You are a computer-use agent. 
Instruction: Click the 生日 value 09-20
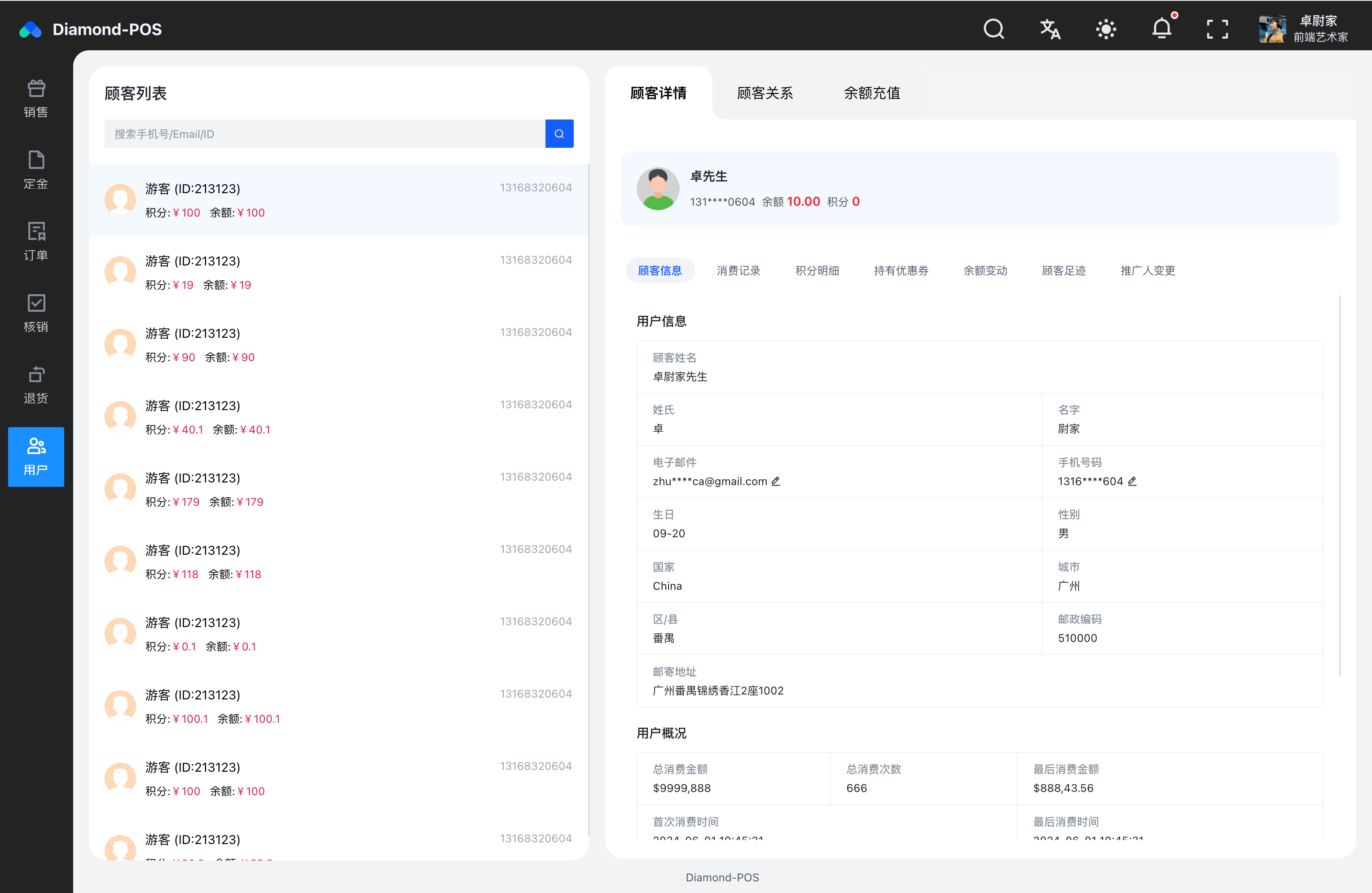[x=668, y=534]
